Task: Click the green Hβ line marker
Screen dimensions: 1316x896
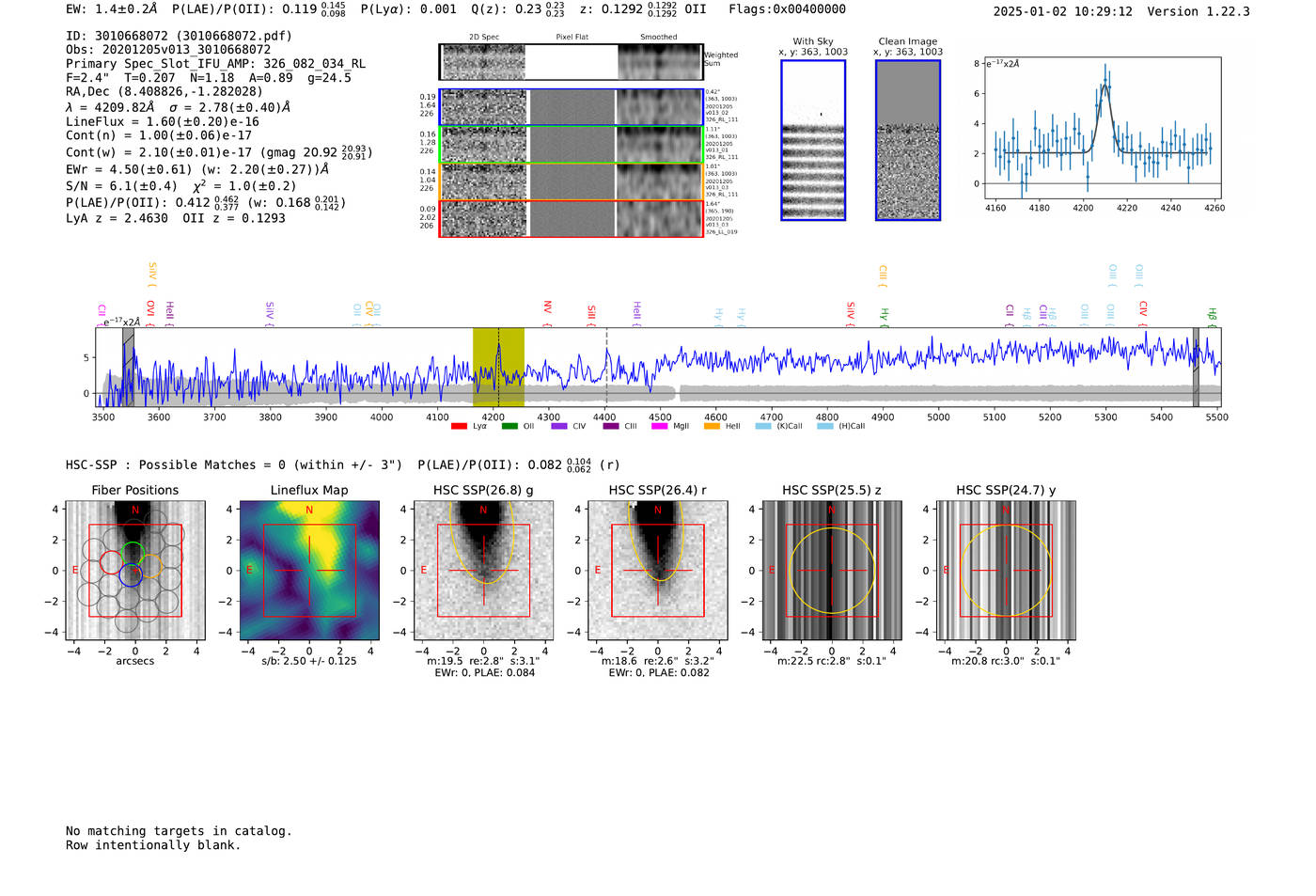Action: click(1212, 317)
